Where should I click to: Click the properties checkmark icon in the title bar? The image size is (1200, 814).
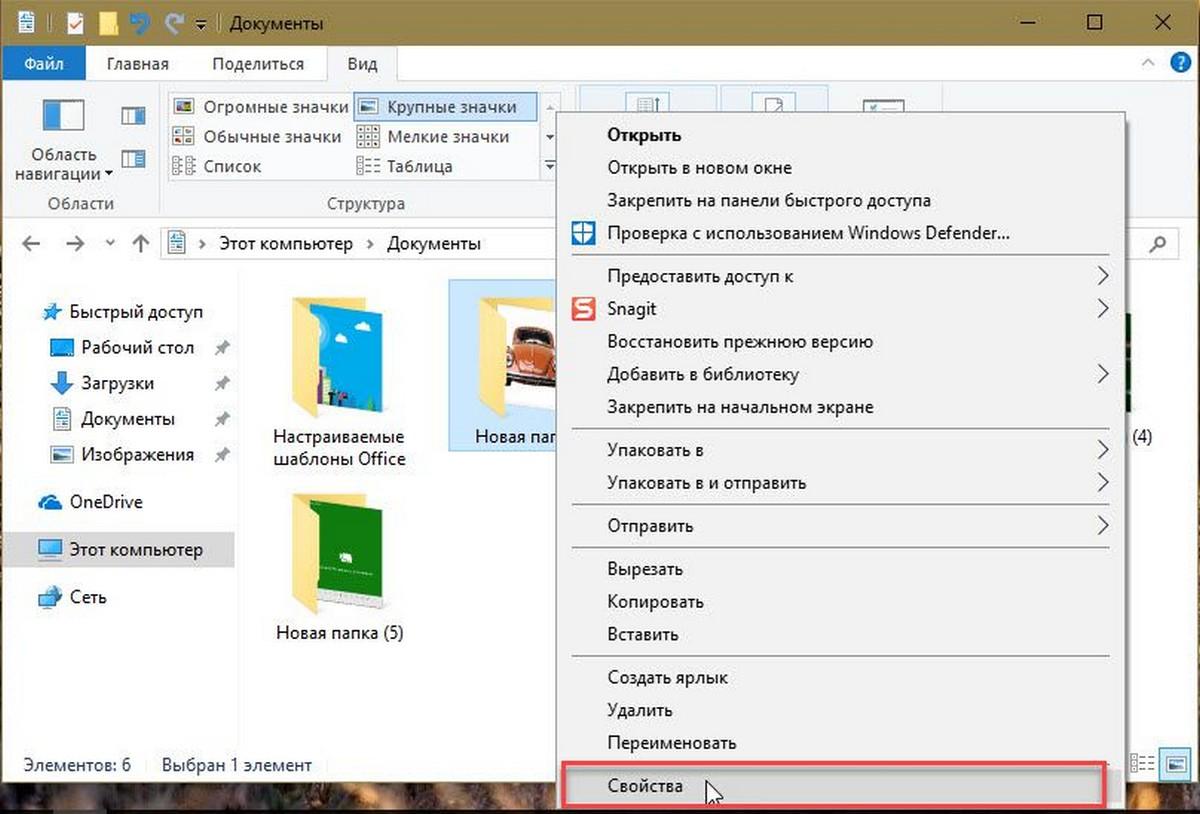75,23
